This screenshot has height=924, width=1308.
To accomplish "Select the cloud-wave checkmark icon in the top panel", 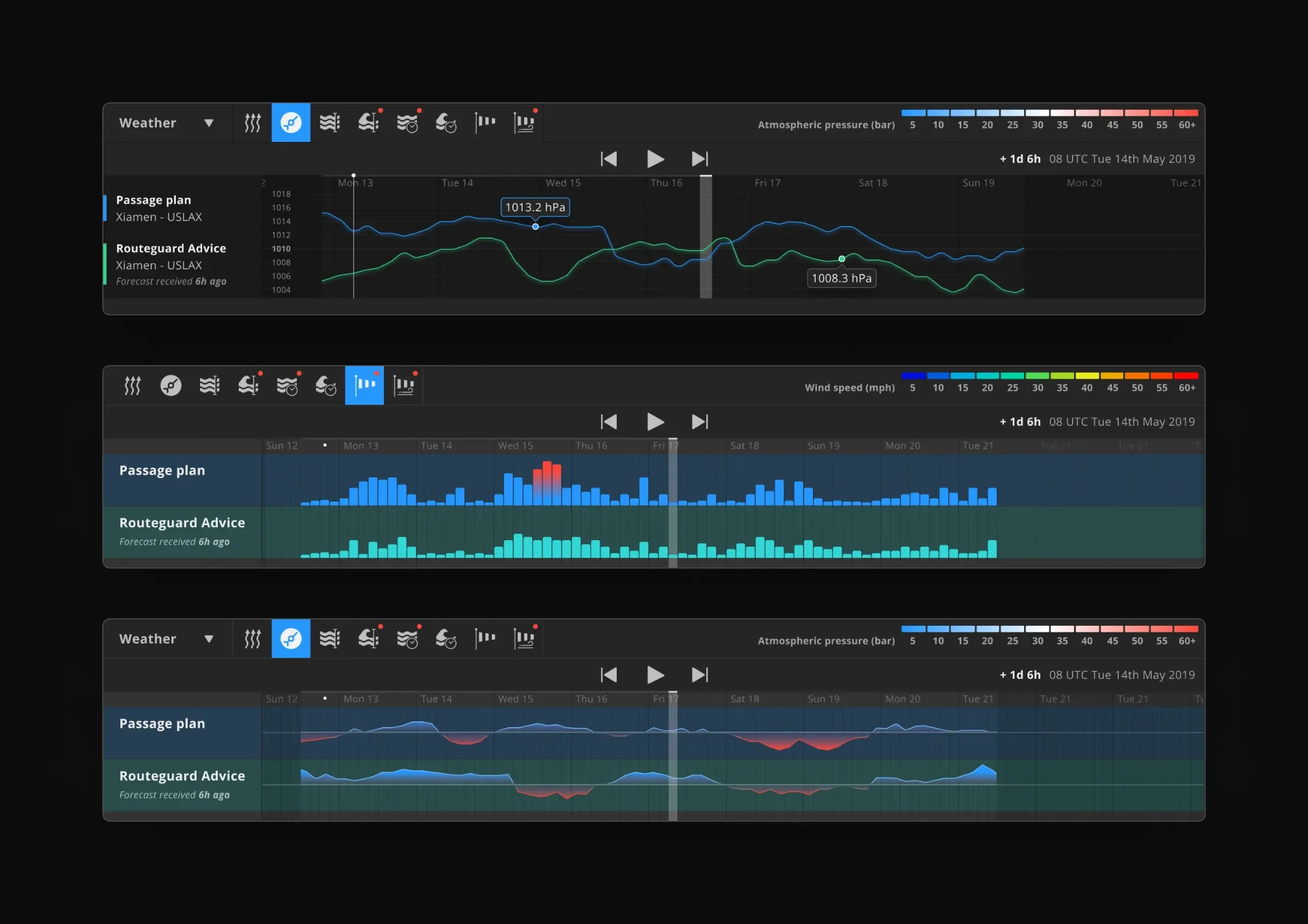I will click(x=446, y=123).
